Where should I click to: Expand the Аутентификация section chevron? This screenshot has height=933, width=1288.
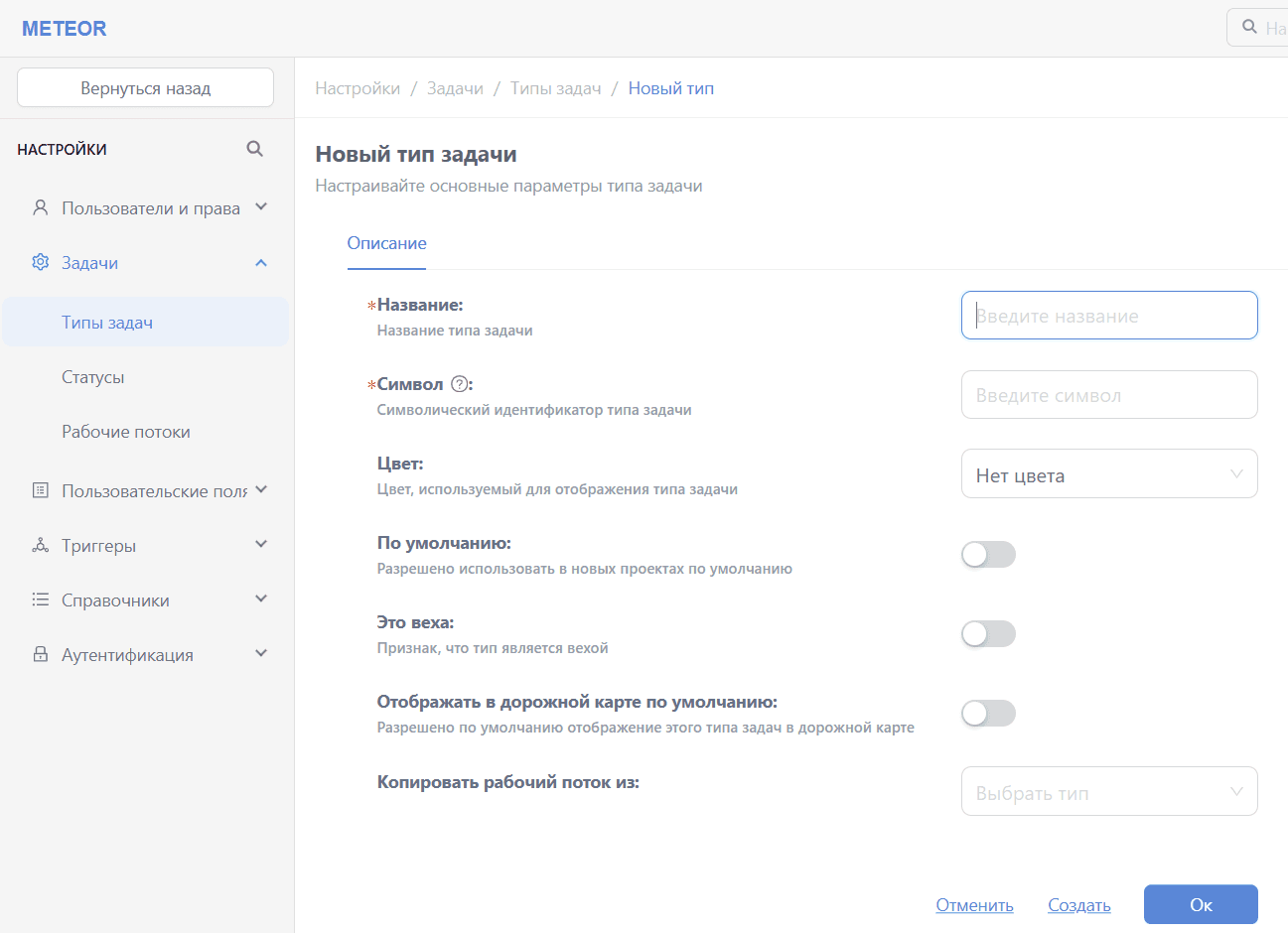(261, 653)
